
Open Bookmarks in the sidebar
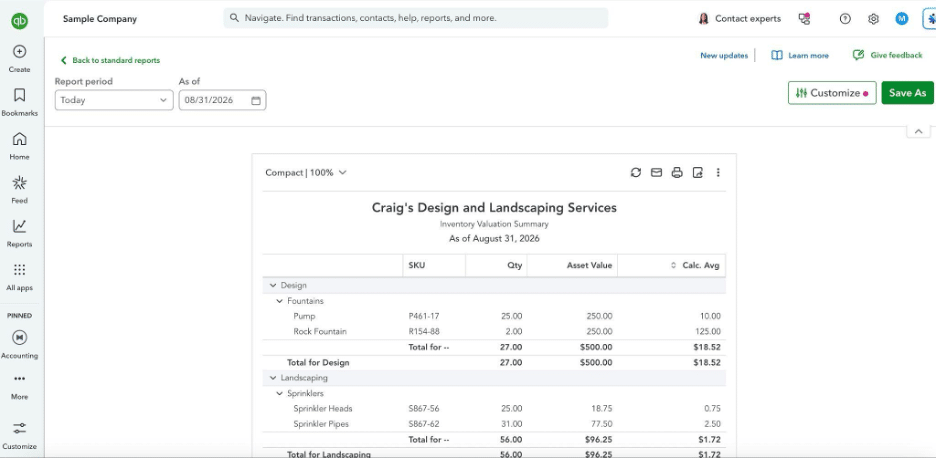point(19,102)
